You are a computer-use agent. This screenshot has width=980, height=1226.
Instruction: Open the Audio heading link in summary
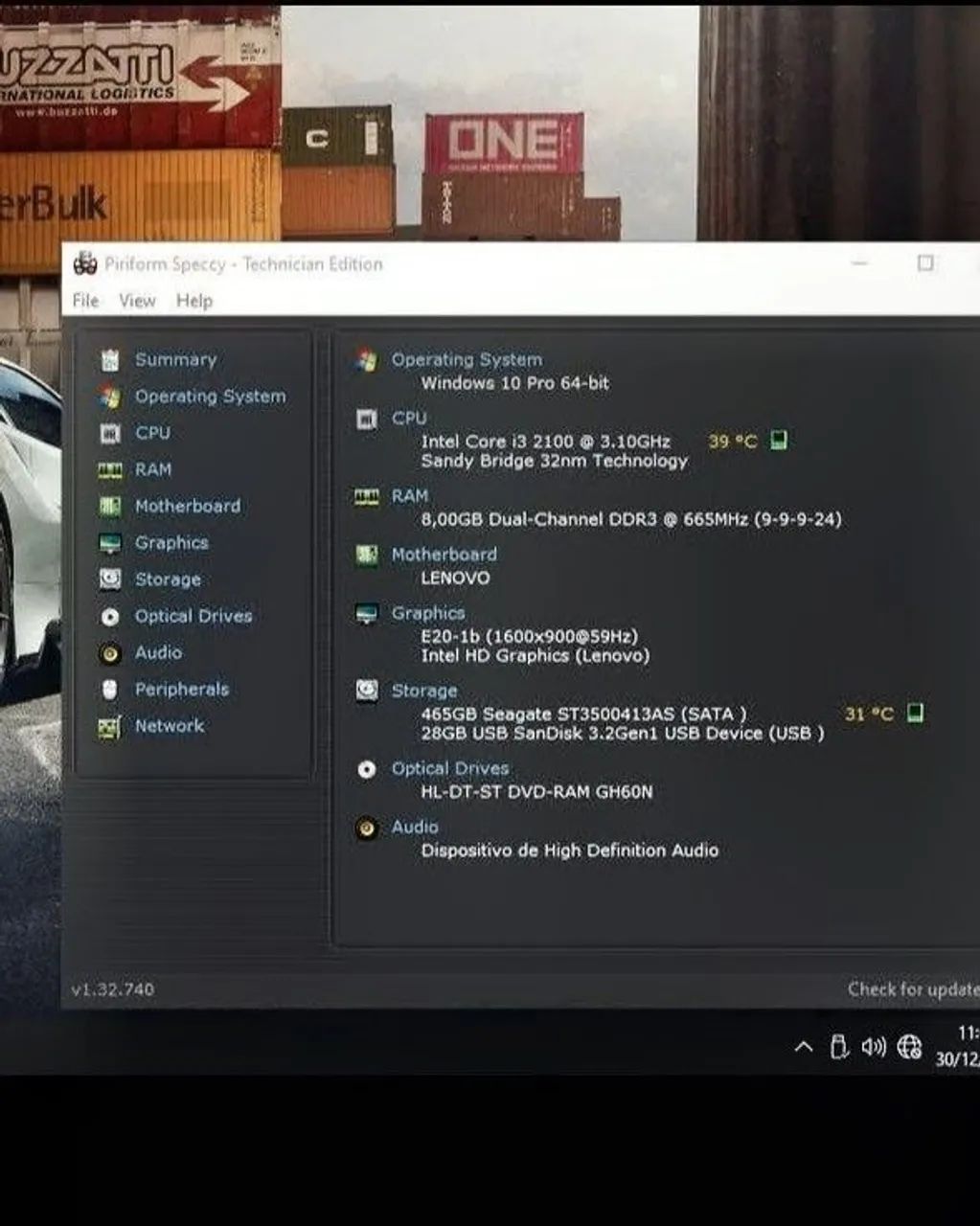coord(415,827)
